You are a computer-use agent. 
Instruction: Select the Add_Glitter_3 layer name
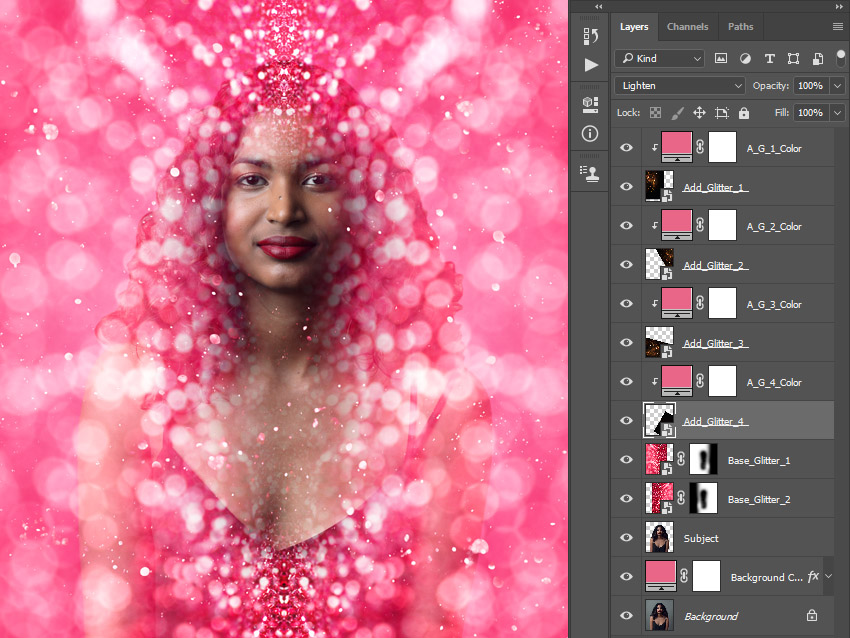coord(713,344)
